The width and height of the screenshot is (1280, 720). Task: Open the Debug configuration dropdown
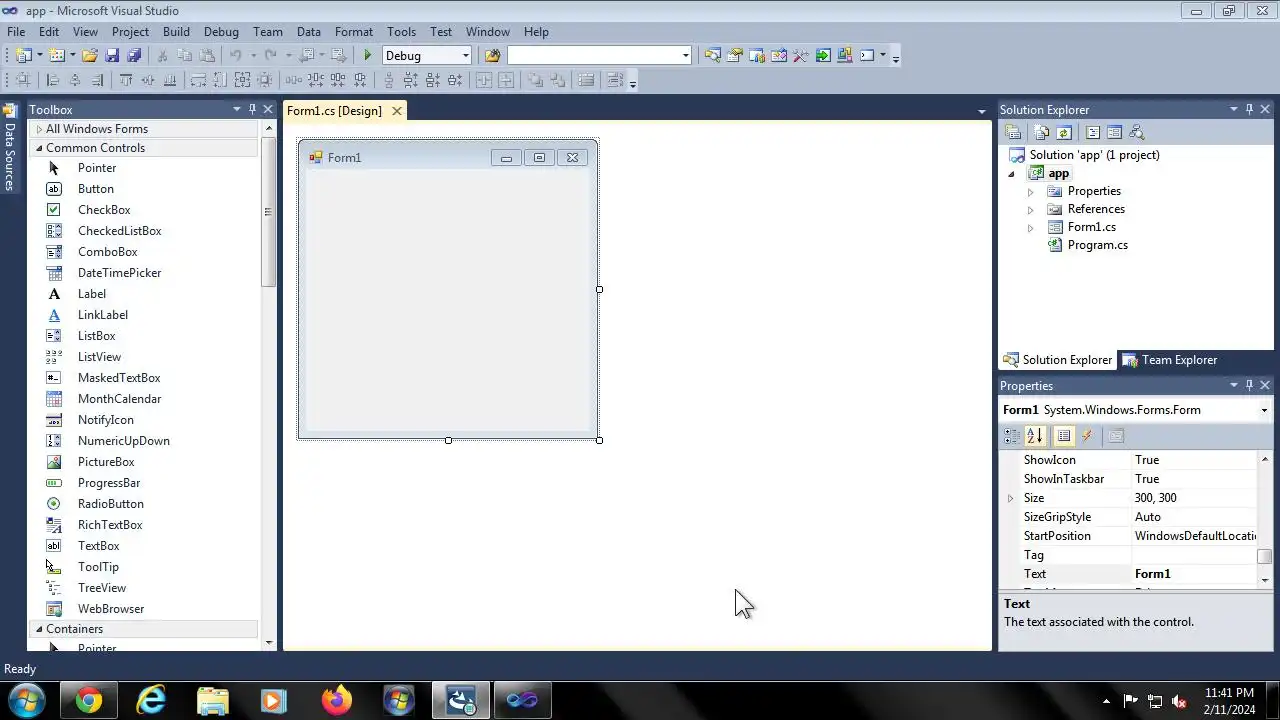coord(465,56)
